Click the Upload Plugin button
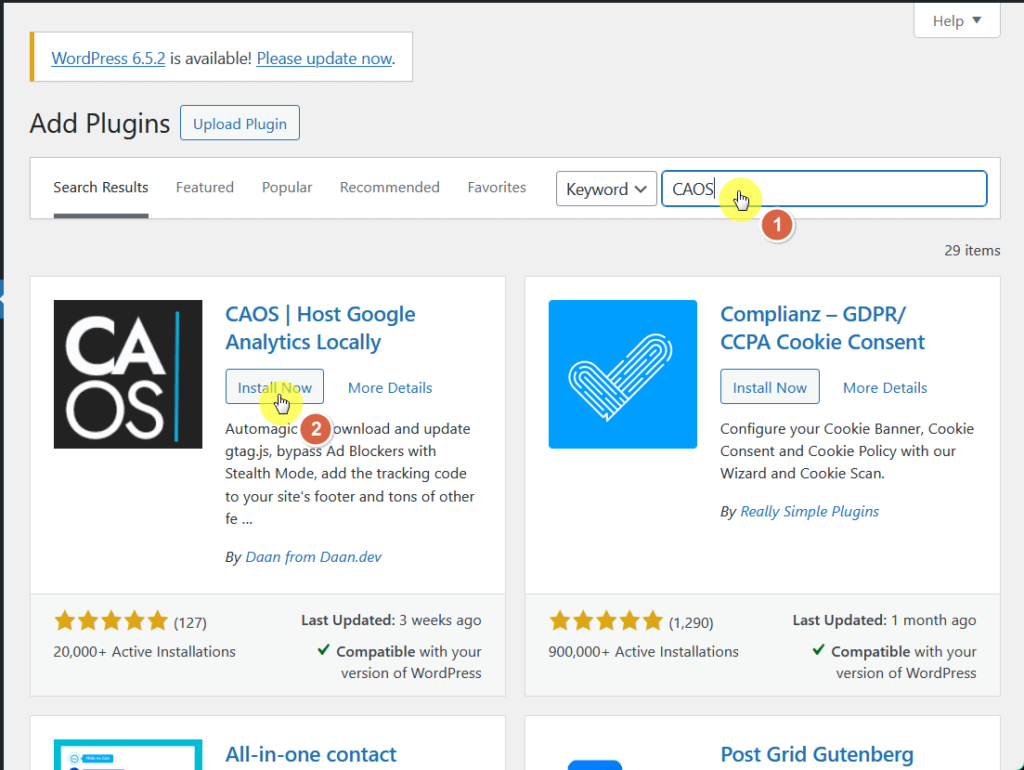Image resolution: width=1024 pixels, height=770 pixels. 240,123
